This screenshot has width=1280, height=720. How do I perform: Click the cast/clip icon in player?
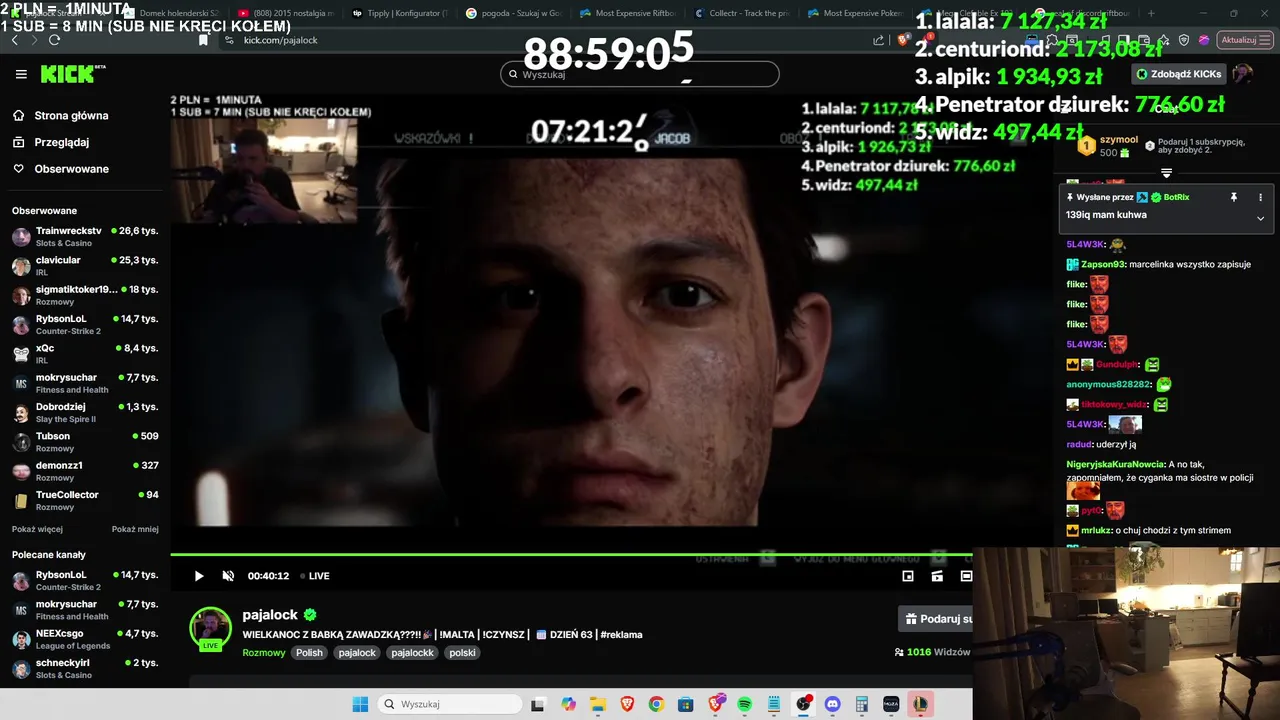click(937, 576)
